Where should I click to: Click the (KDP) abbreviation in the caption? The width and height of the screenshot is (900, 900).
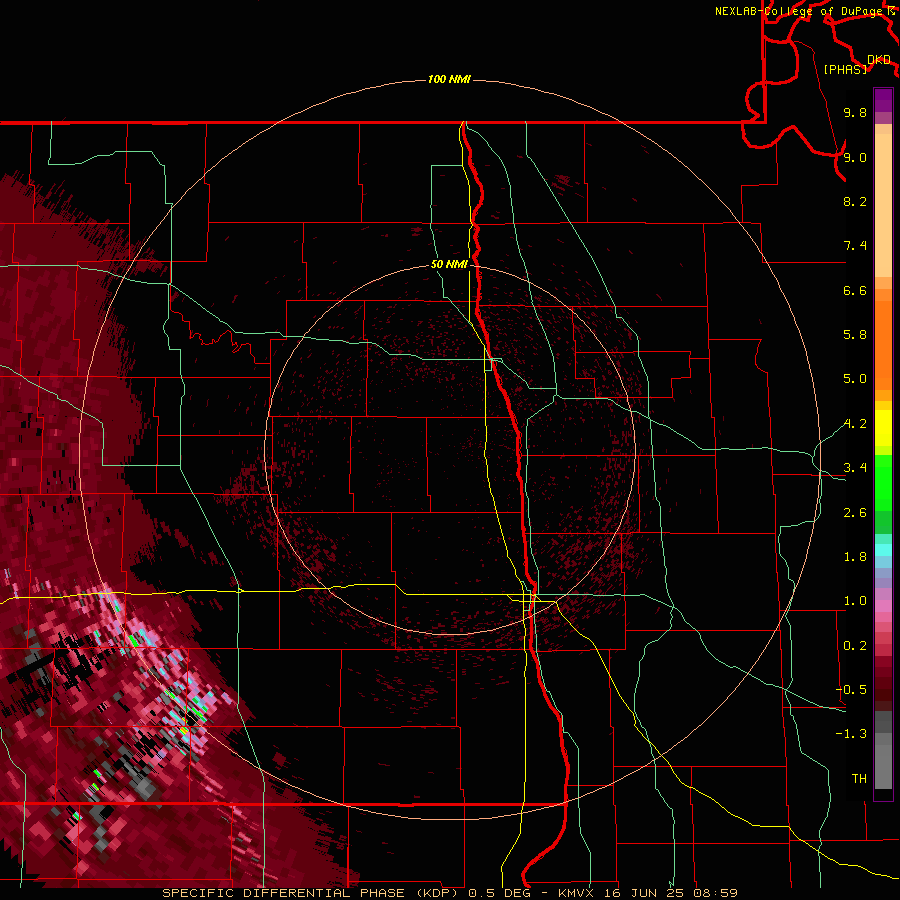pyautogui.click(x=437, y=893)
